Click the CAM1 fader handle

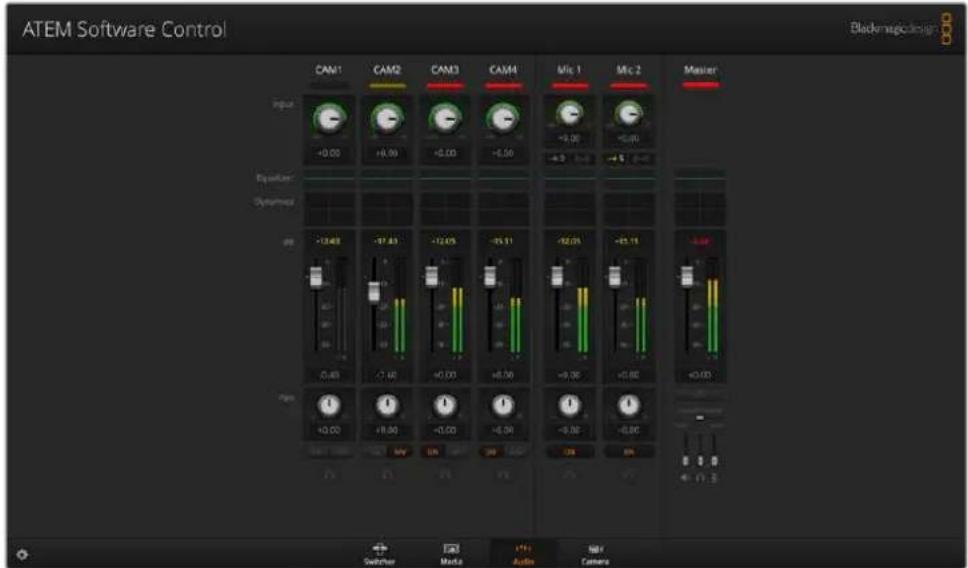tap(316, 277)
